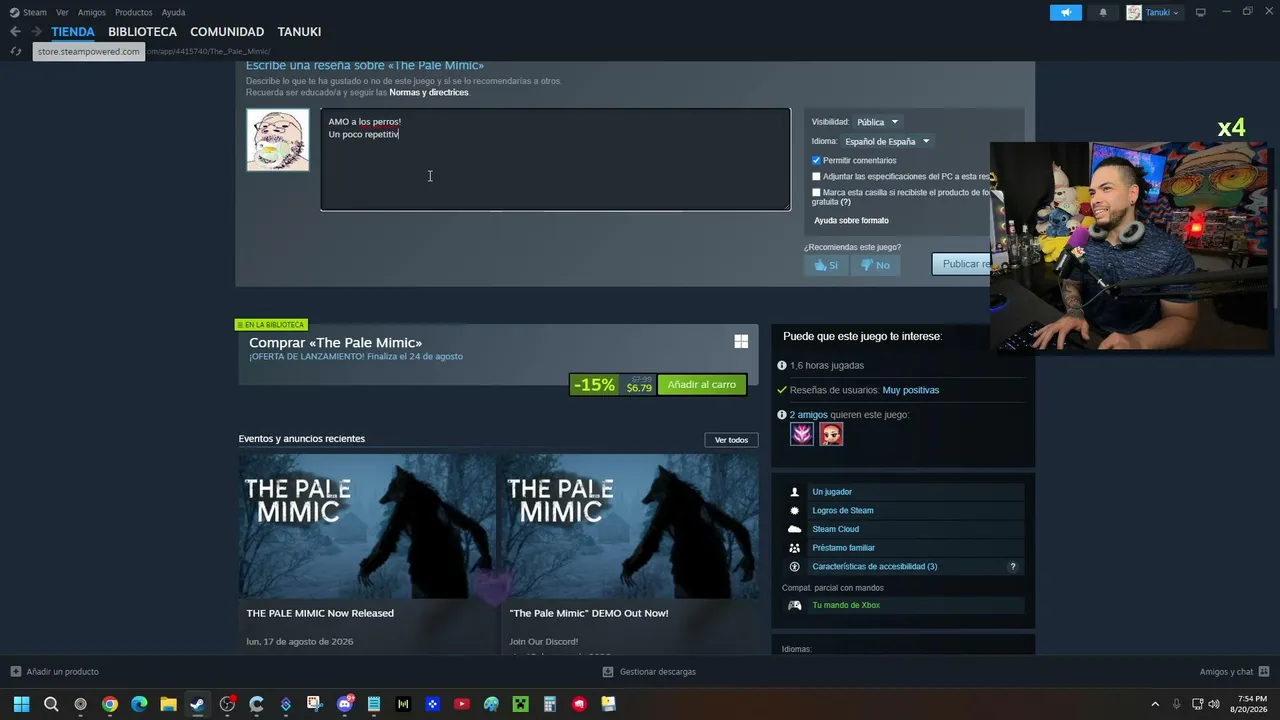
Task: Show hidden system tray icons chevron
Action: pyautogui.click(x=1155, y=704)
